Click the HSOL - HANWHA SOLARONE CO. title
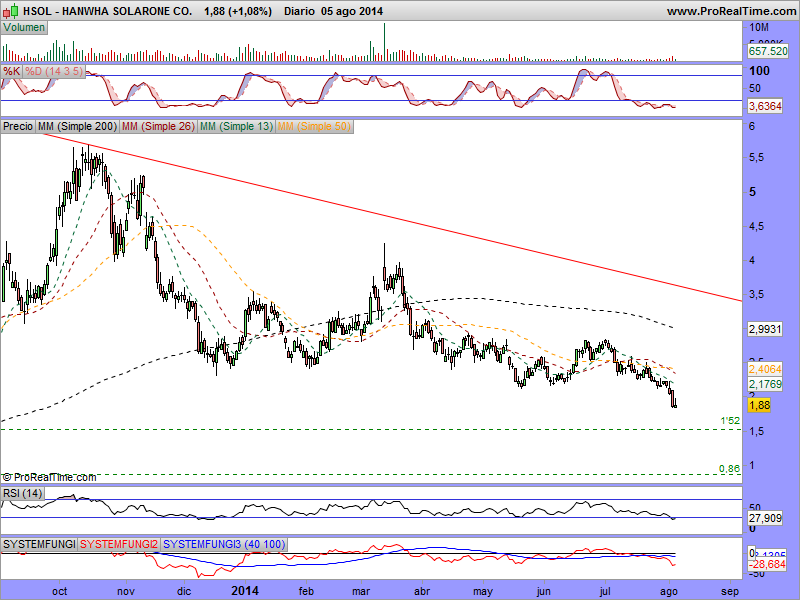This screenshot has height=600, width=800. click(x=108, y=11)
